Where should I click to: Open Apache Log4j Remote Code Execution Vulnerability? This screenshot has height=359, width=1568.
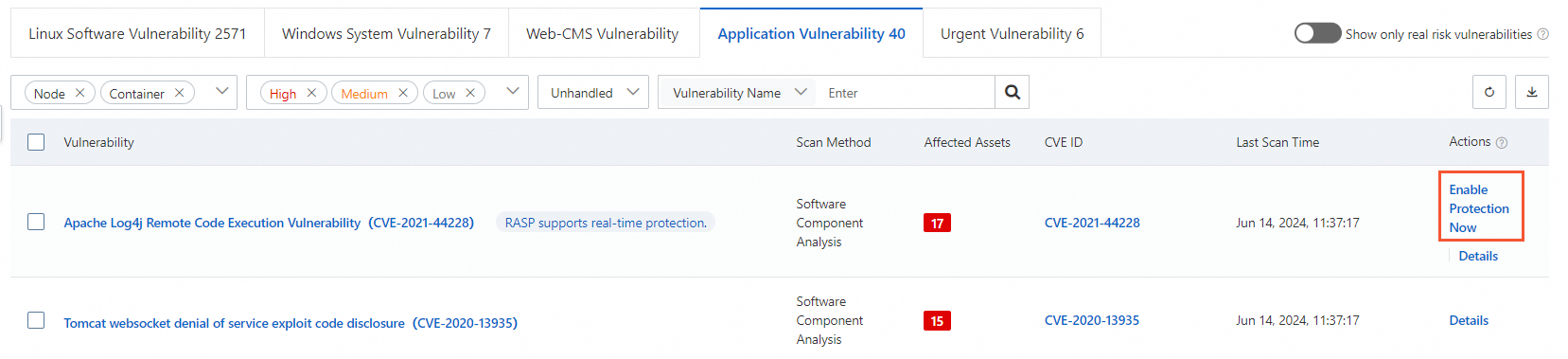point(269,223)
